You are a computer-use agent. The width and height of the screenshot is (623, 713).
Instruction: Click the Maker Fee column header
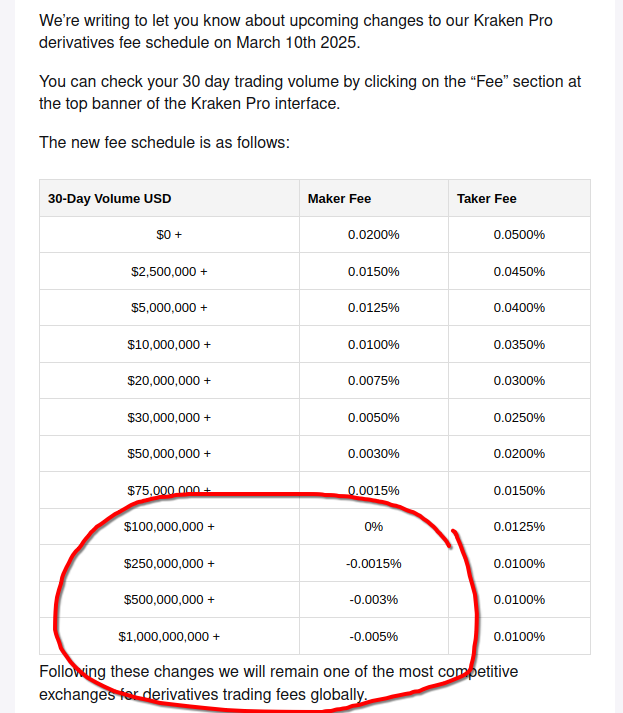(x=374, y=198)
